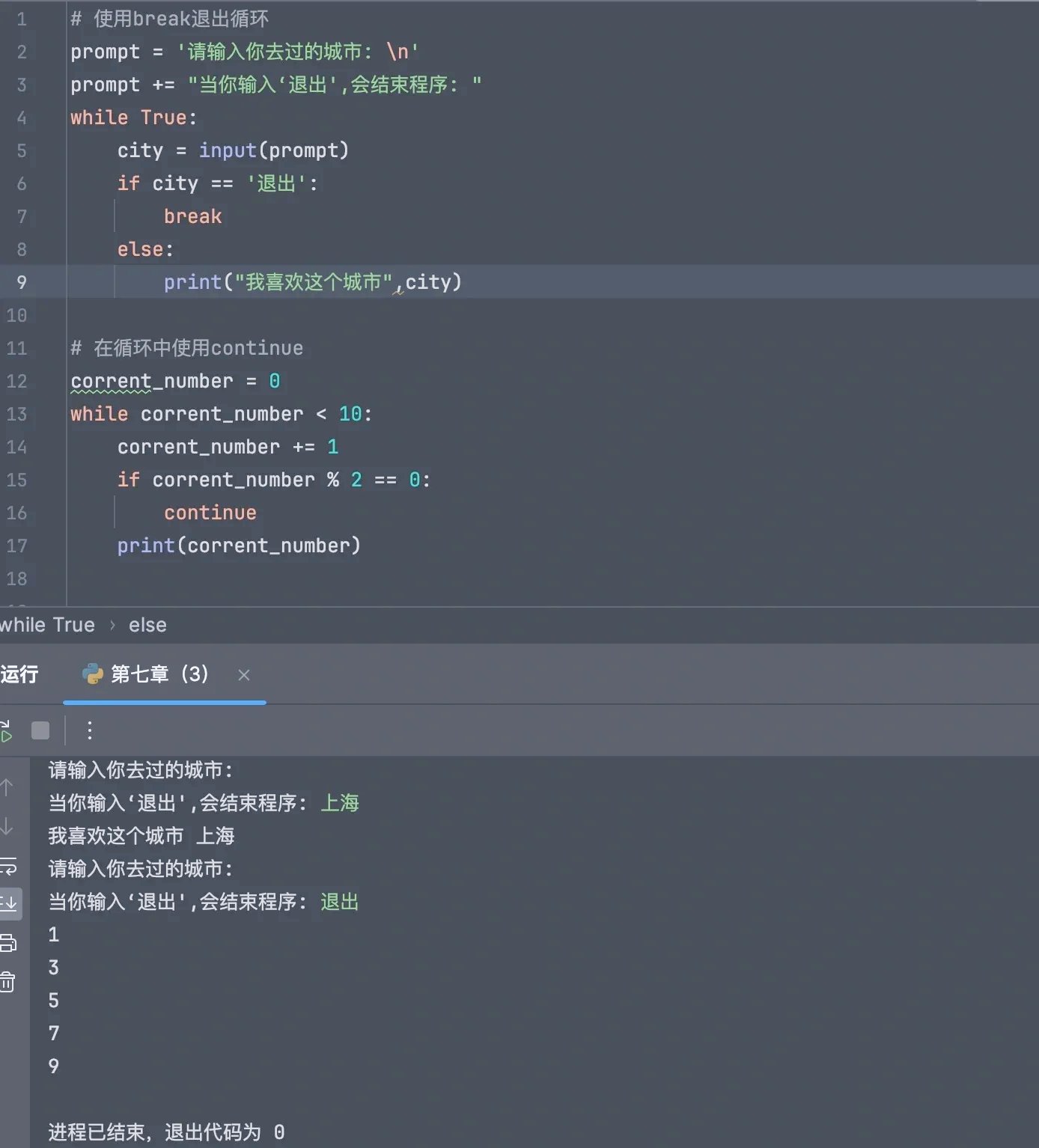The height and width of the screenshot is (1148, 1039).
Task: Click the print("我喜欢这个城市",city) statement
Action: click(x=313, y=282)
